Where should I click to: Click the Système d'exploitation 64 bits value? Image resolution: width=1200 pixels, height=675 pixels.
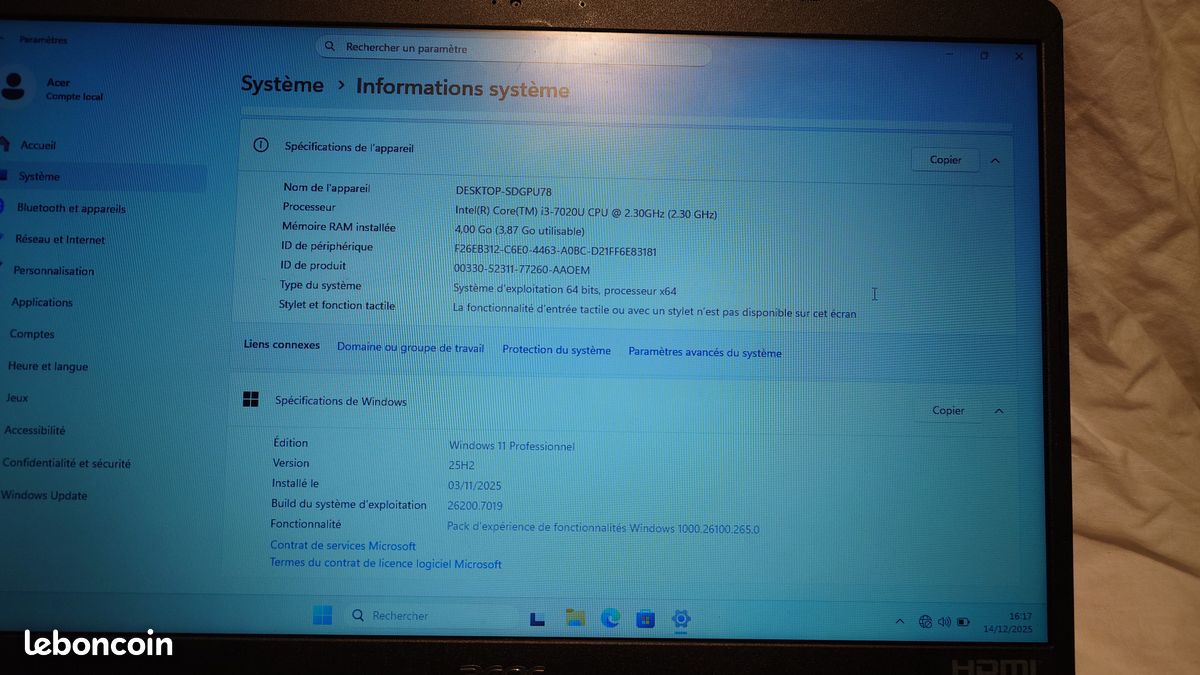pyautogui.click(x=565, y=290)
